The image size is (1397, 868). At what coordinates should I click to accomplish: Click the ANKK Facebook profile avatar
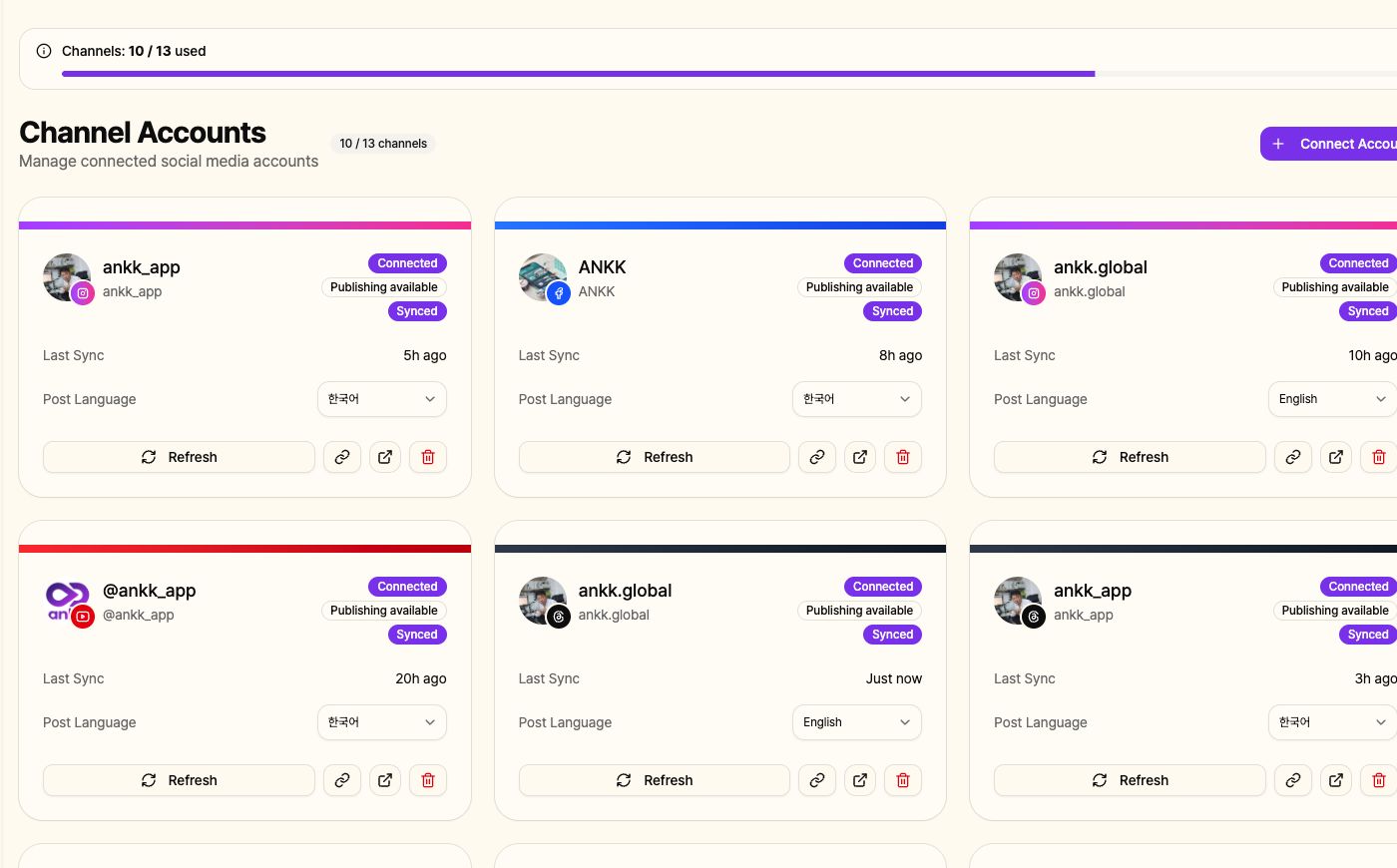pyautogui.click(x=543, y=277)
